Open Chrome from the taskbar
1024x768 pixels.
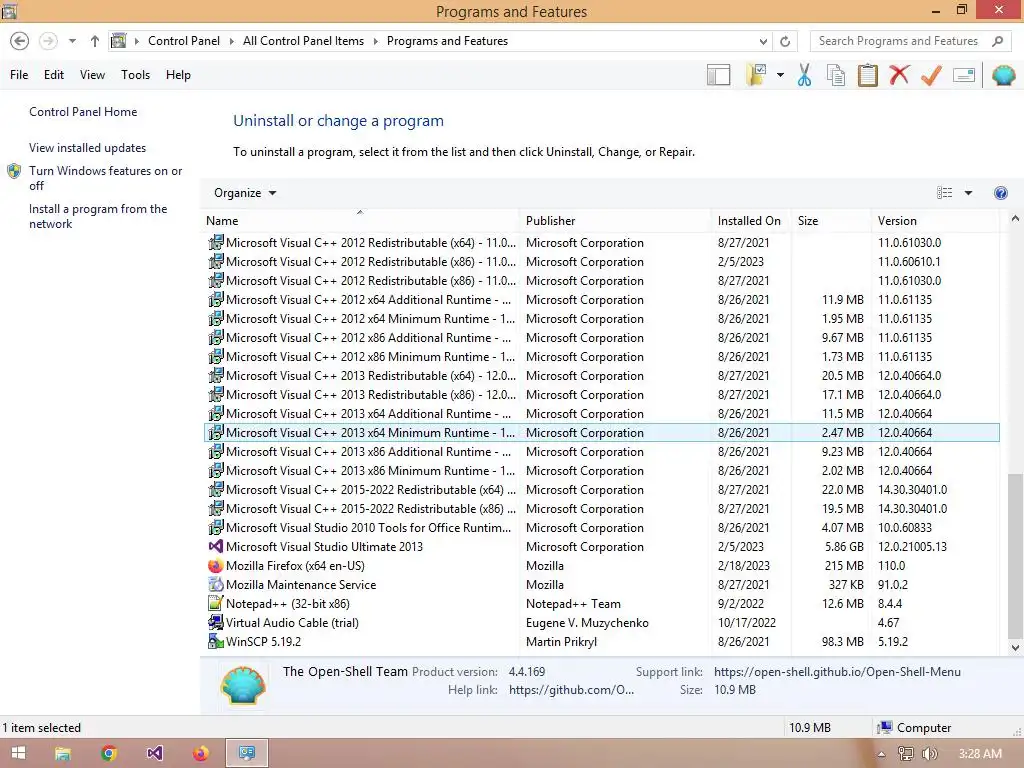(x=109, y=753)
